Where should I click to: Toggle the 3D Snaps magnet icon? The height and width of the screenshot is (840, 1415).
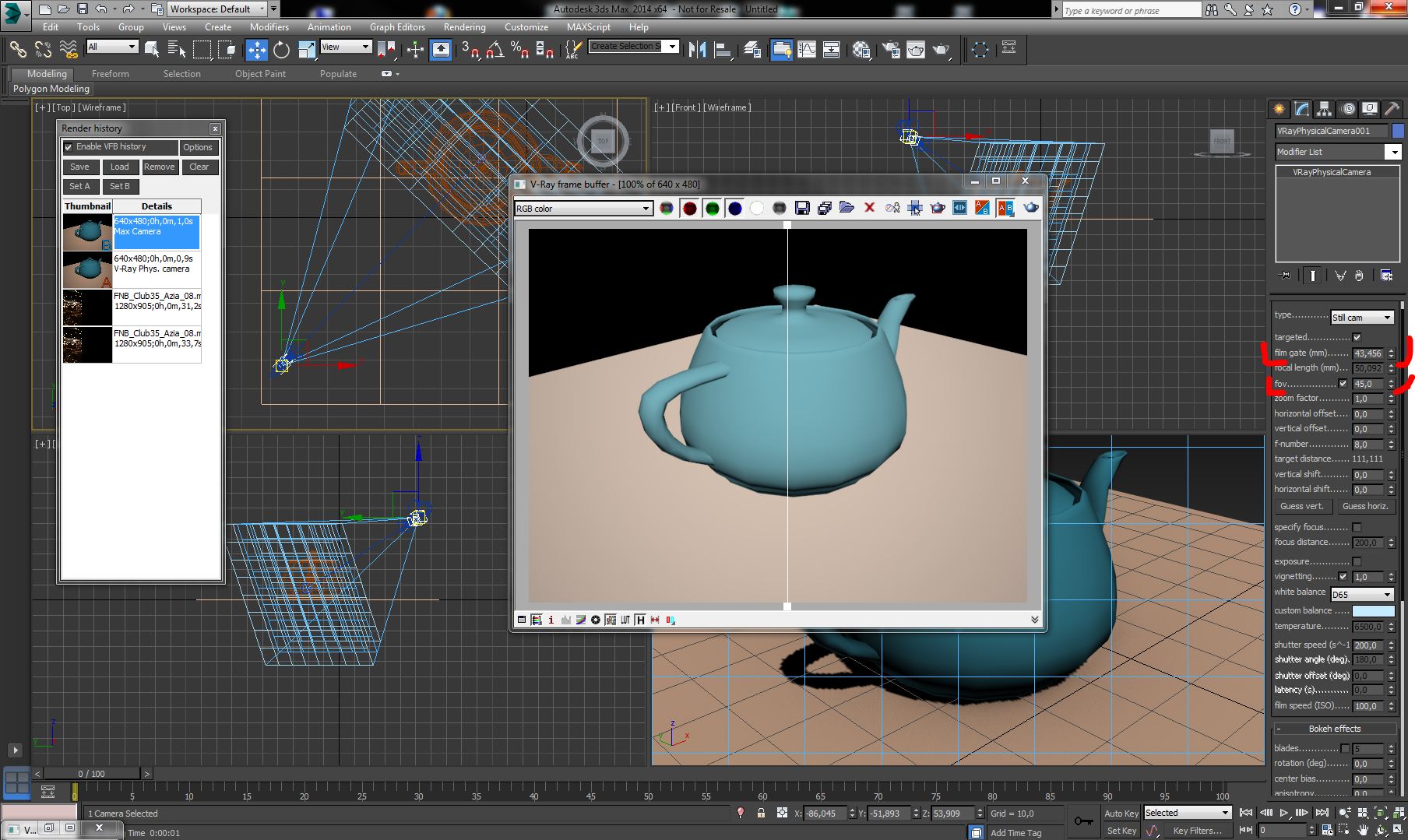(470, 50)
